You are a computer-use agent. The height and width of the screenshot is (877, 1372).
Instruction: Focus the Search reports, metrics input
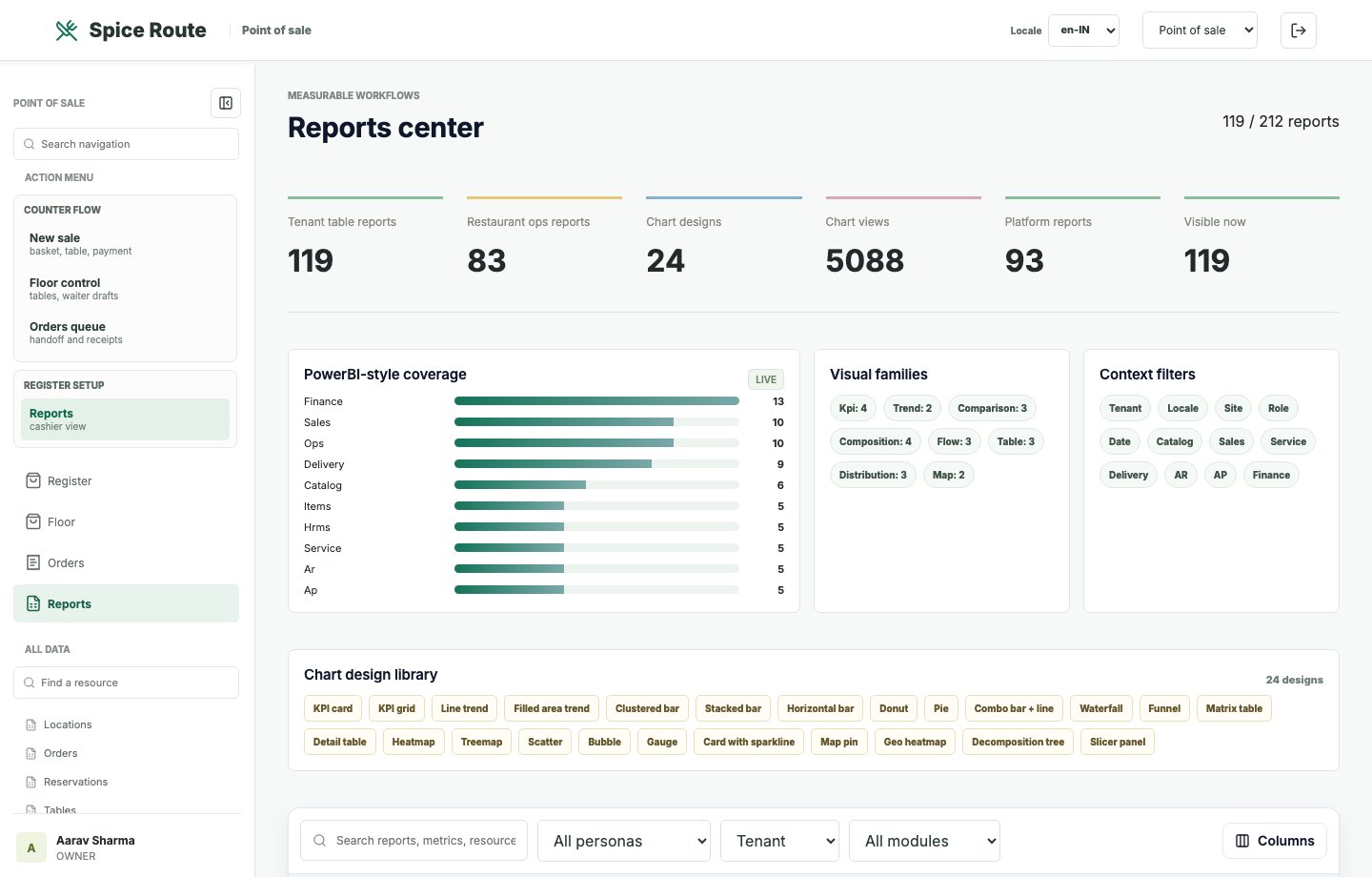point(414,841)
